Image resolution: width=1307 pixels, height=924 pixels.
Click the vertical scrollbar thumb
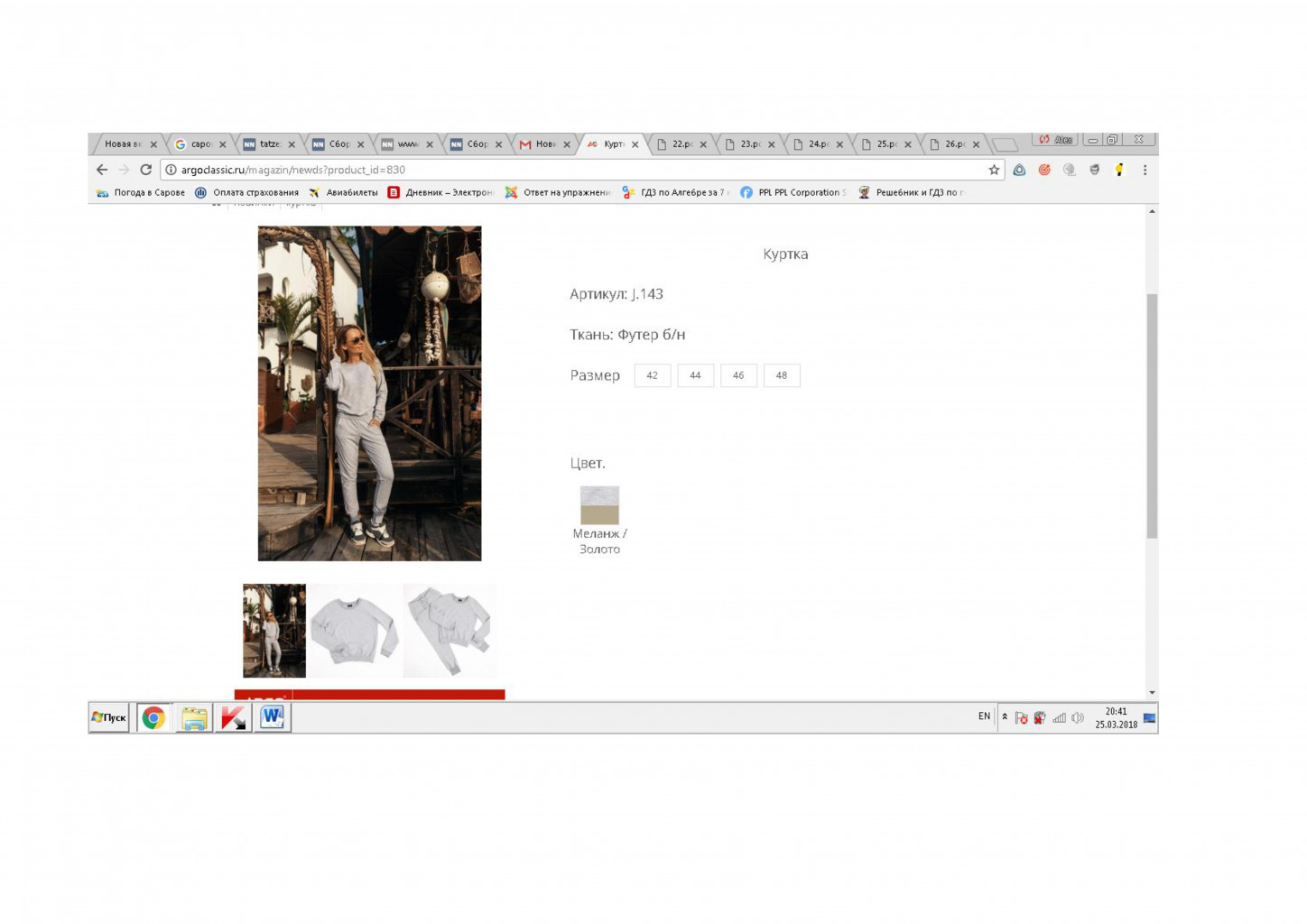point(1152,416)
